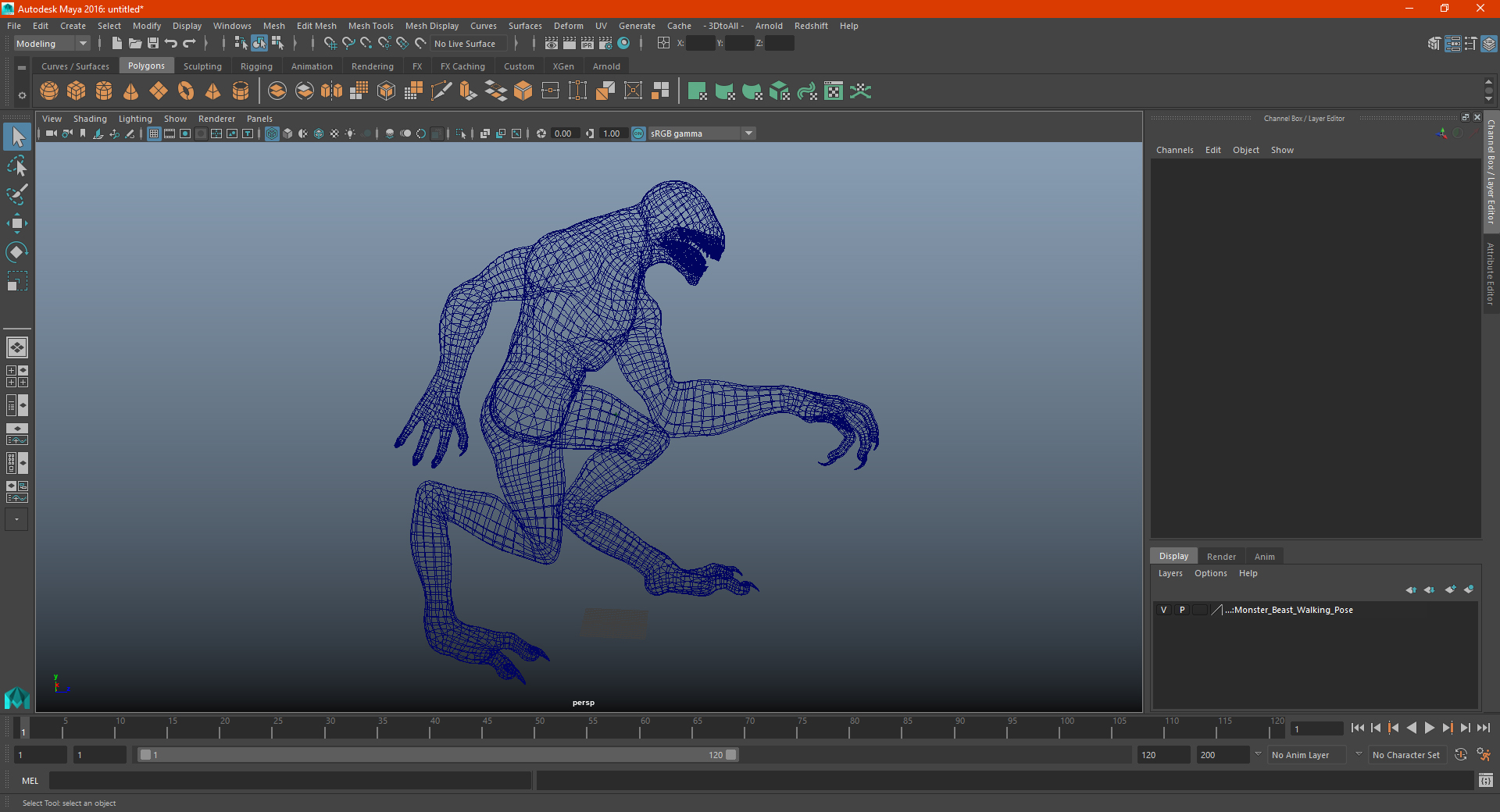Image resolution: width=1500 pixels, height=812 pixels.
Task: Create a polygon plane from the shelf
Action: [x=159, y=91]
